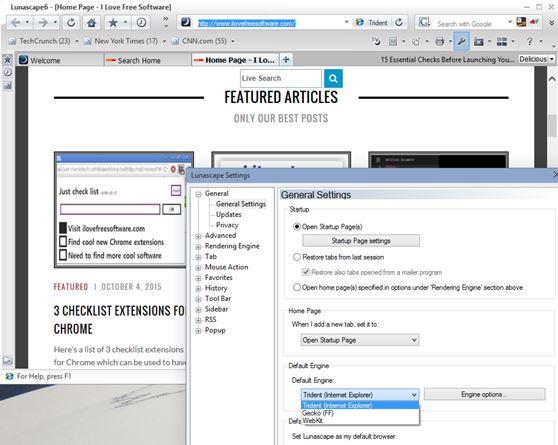The width and height of the screenshot is (558, 445).
Task: Expand the Mouse Action tree node
Action: pos(198,267)
